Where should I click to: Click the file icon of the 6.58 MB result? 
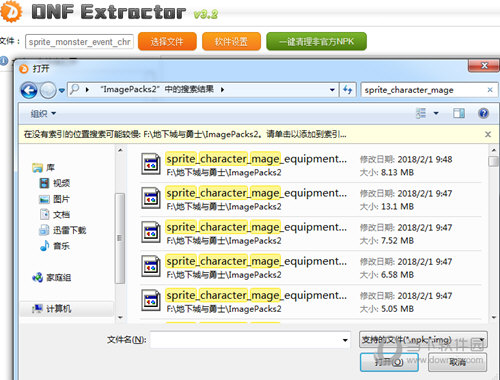151,267
